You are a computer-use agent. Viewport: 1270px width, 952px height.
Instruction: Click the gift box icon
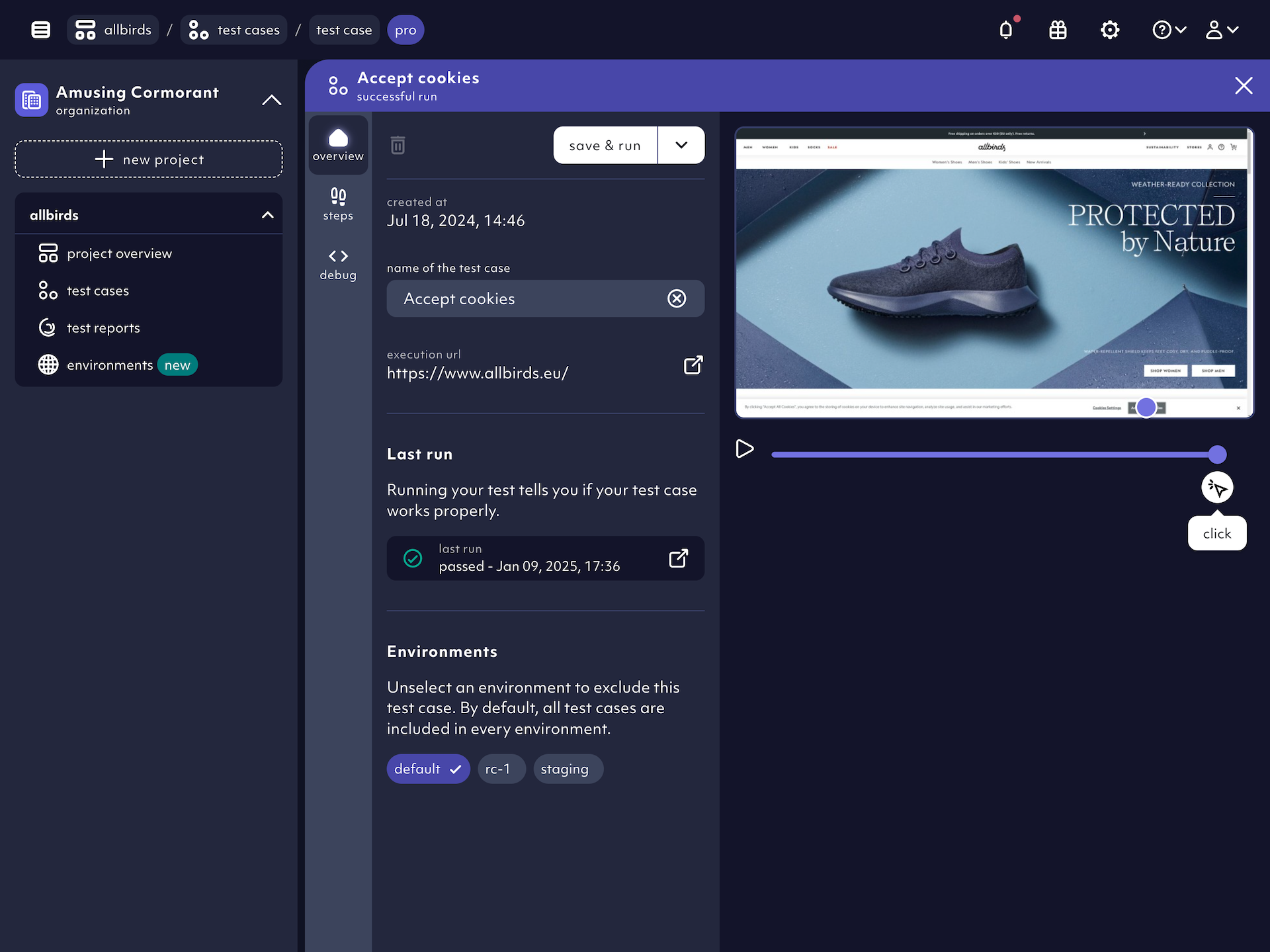(1058, 30)
